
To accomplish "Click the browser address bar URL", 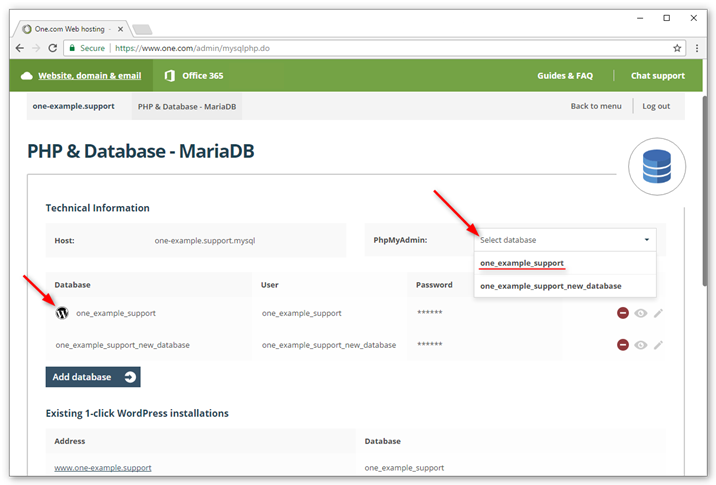I will [192, 48].
